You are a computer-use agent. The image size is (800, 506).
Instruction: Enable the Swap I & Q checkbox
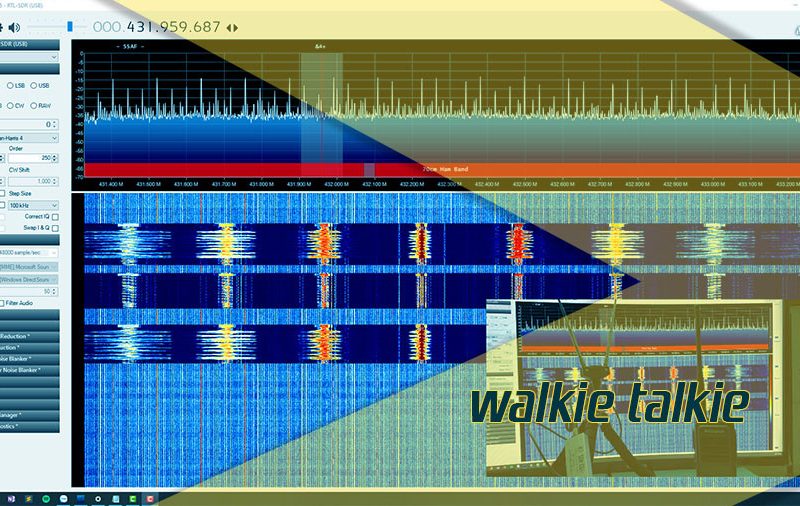click(x=55, y=228)
